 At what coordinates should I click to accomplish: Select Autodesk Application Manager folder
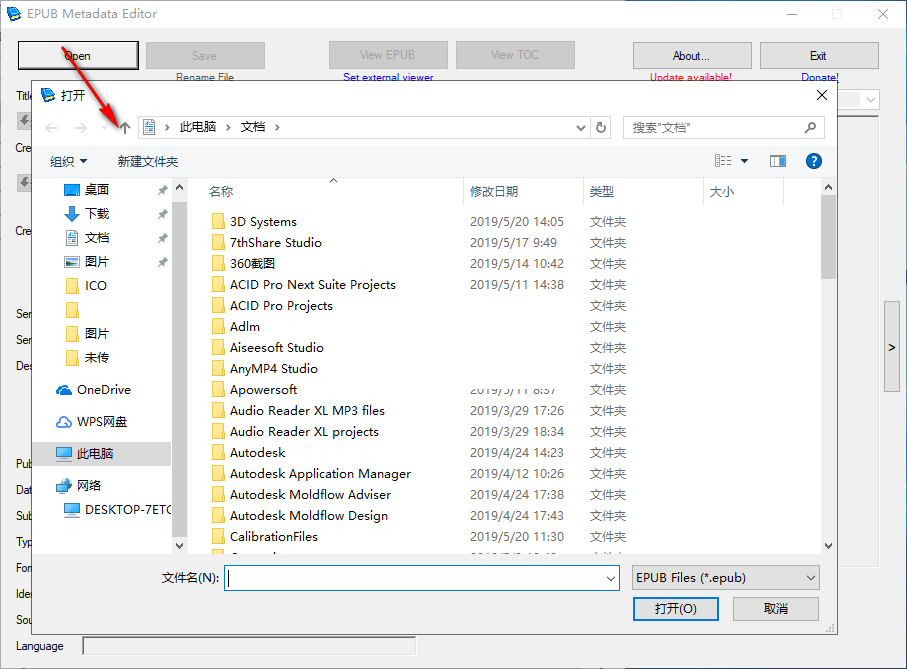[x=320, y=474]
